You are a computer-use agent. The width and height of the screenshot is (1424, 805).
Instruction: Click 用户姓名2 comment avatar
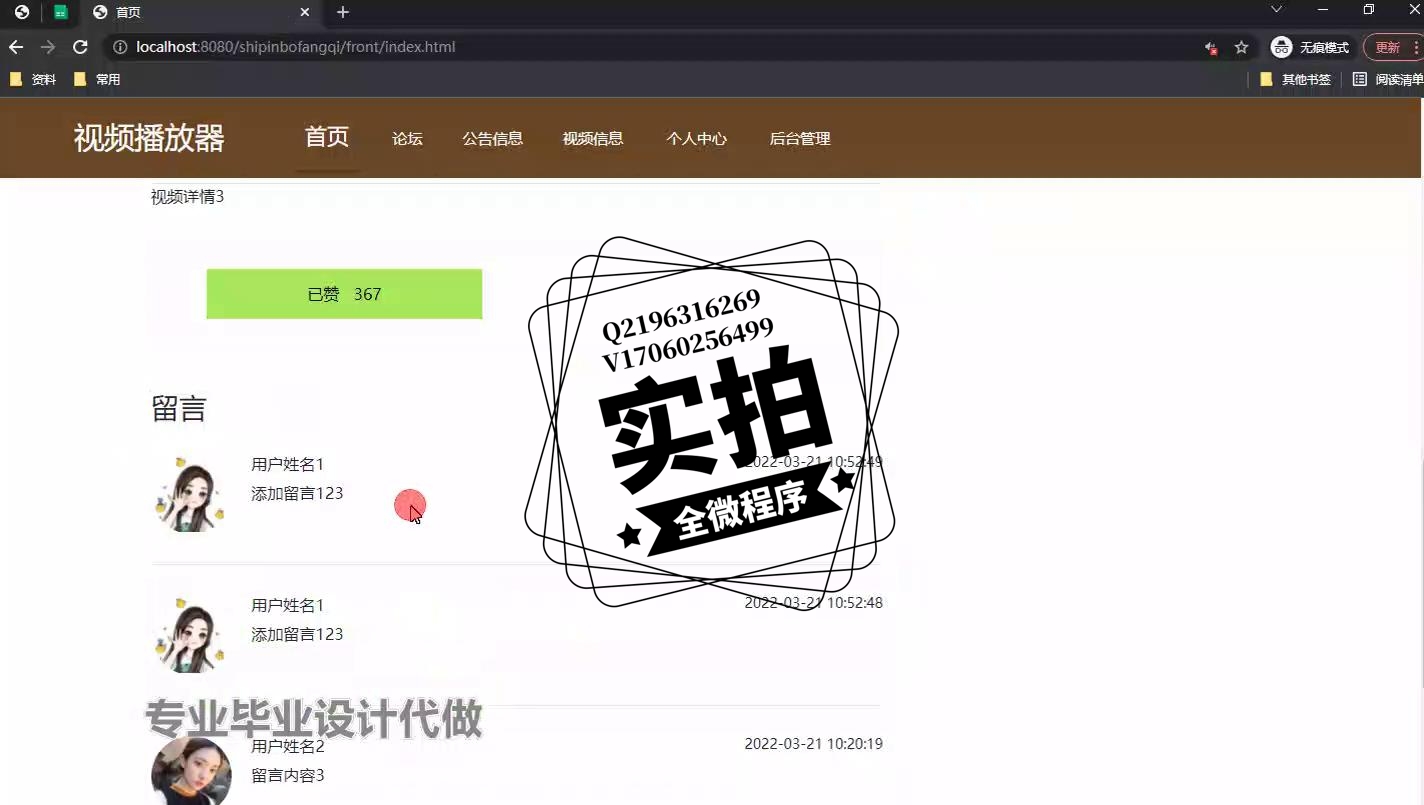click(191, 772)
